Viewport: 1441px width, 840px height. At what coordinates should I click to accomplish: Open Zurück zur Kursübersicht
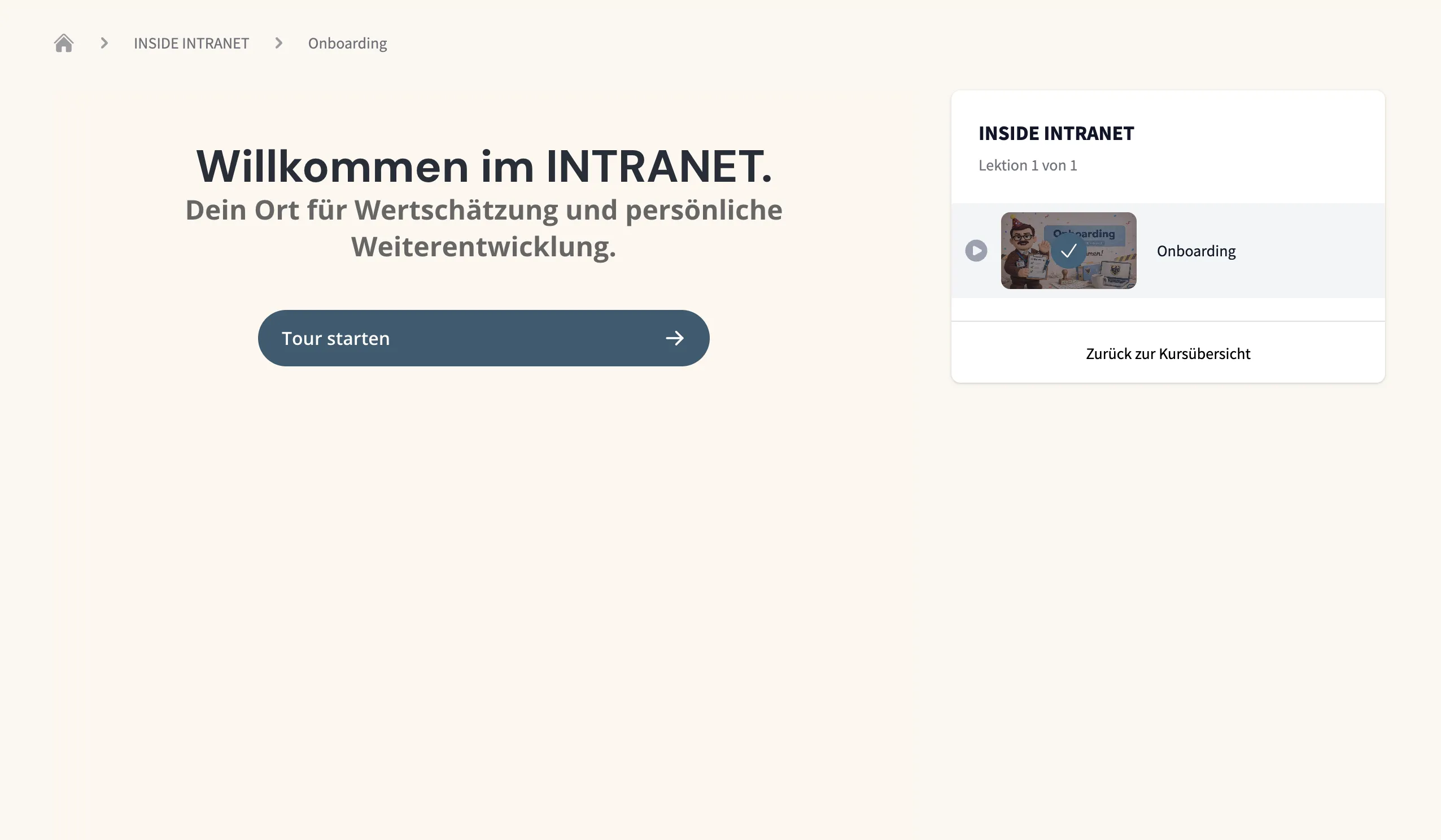1167,353
